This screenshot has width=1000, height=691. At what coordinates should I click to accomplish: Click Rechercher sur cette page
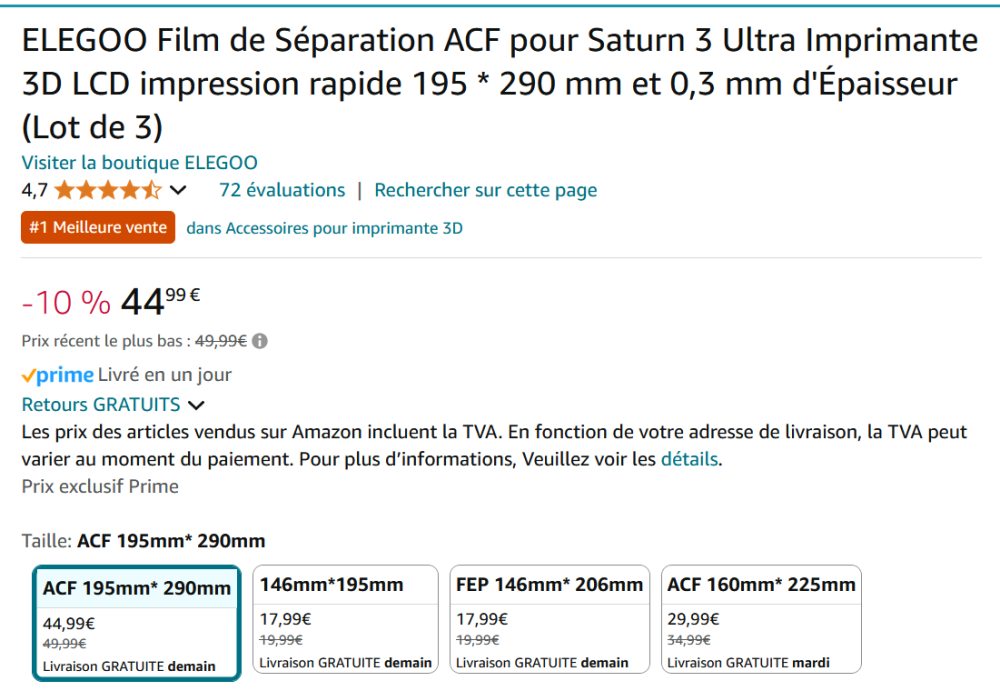pos(485,190)
